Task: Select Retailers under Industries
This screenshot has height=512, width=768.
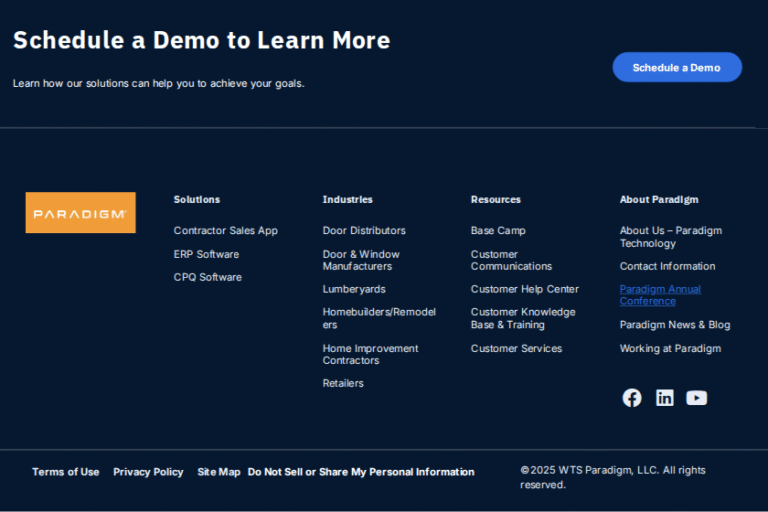Action: [343, 383]
